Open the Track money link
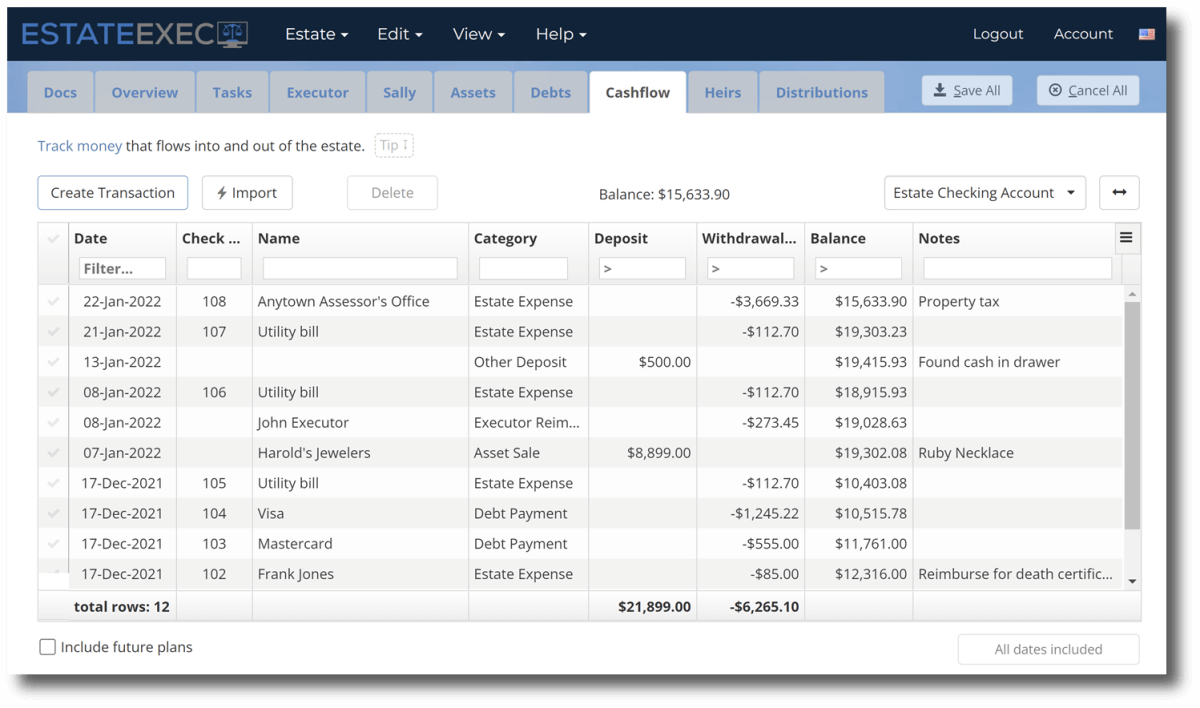 click(79, 145)
